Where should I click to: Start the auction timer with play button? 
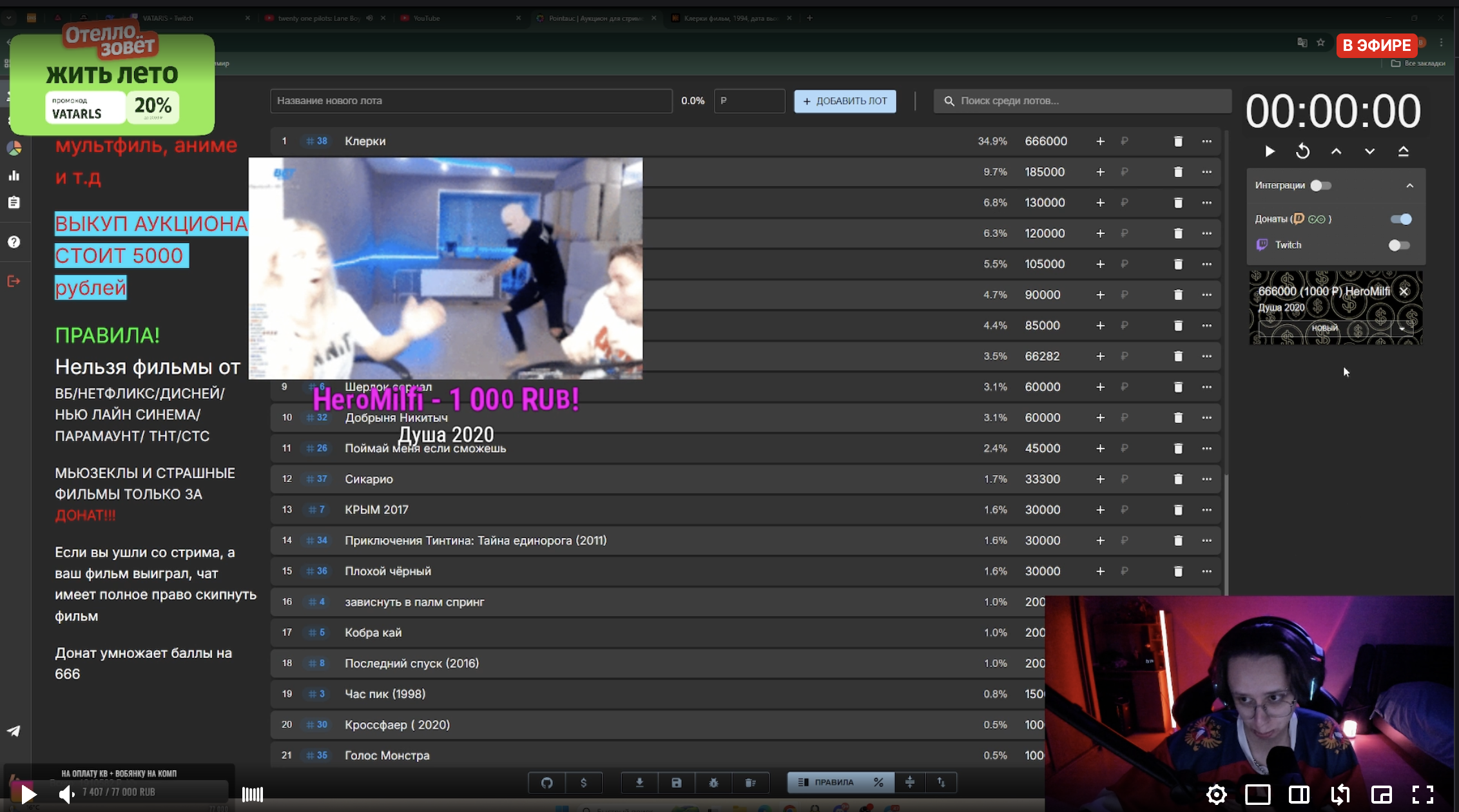tap(1270, 151)
